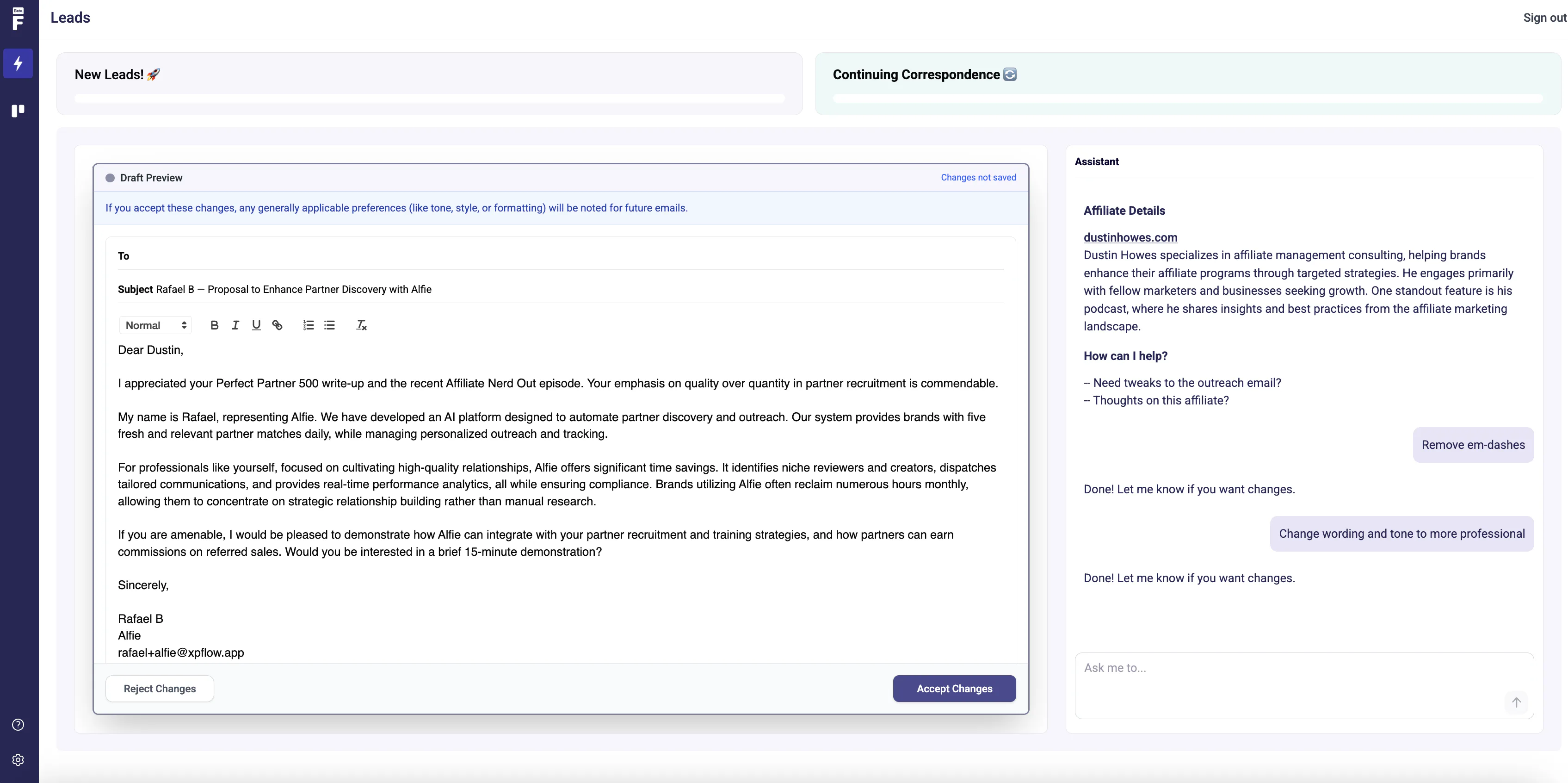
Task: Click the 'Assistant' panel title
Action: pos(1096,162)
